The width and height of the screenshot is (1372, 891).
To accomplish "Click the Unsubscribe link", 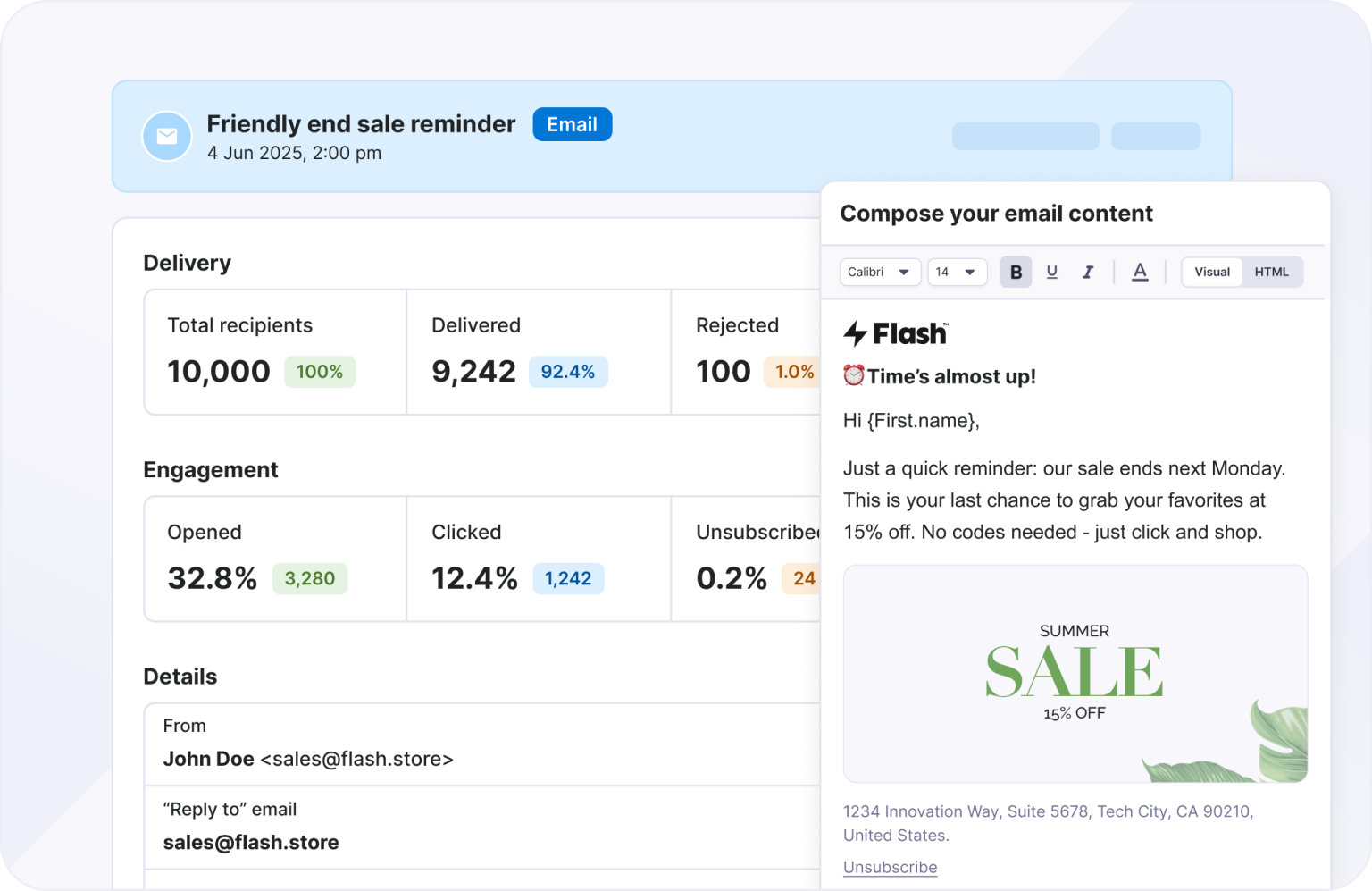I will click(890, 866).
